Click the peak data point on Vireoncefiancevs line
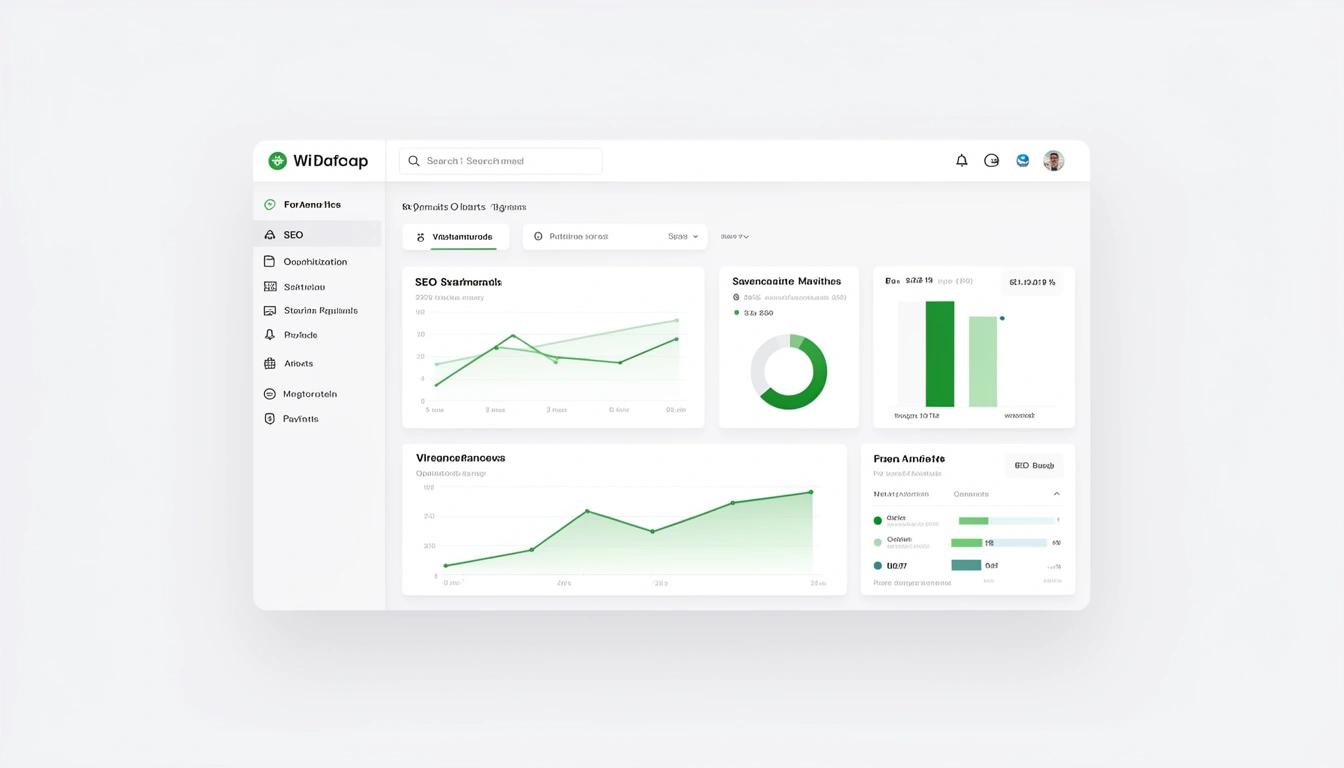 [x=587, y=511]
